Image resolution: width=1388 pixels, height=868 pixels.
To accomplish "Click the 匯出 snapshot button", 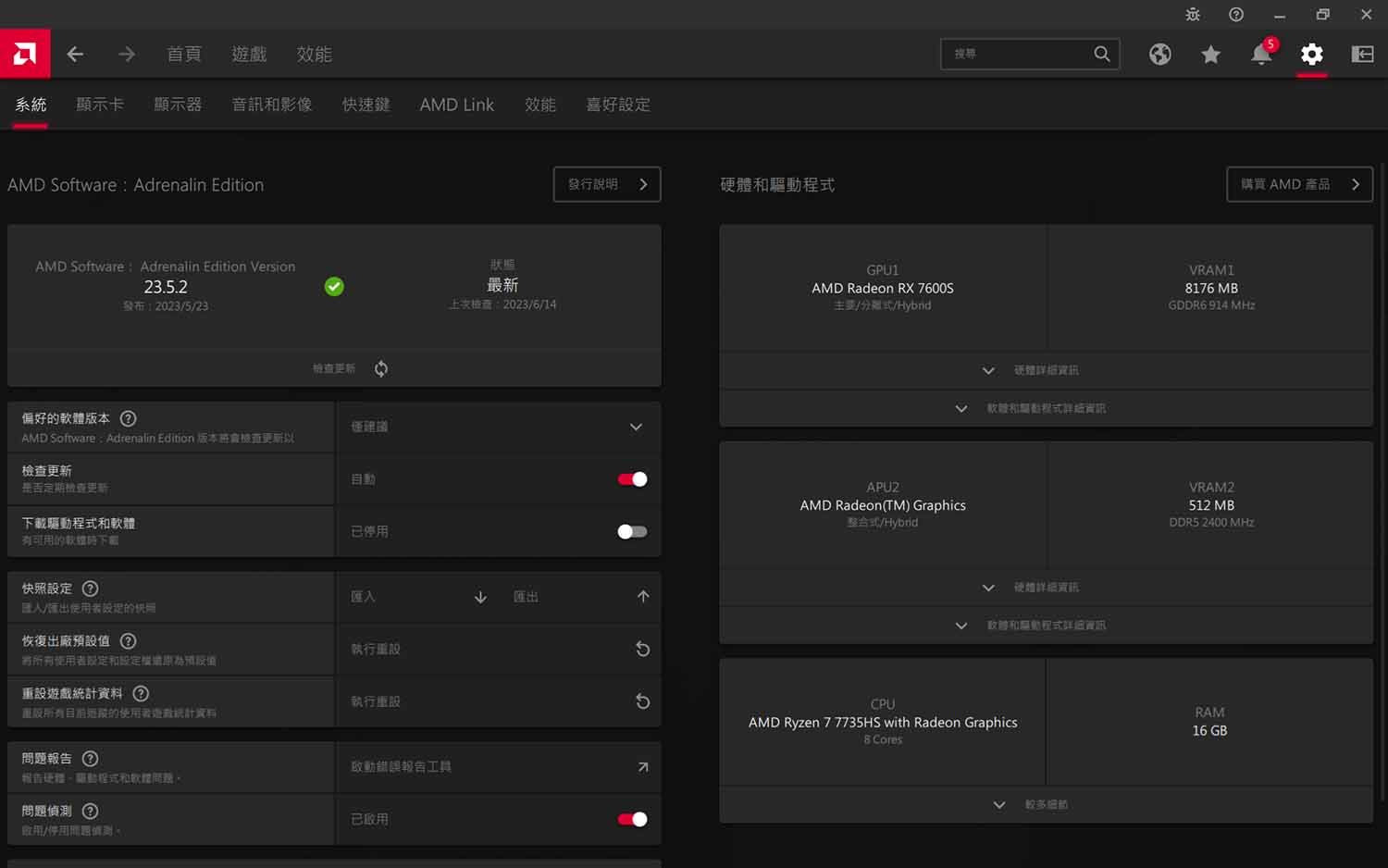I will pyautogui.click(x=580, y=597).
